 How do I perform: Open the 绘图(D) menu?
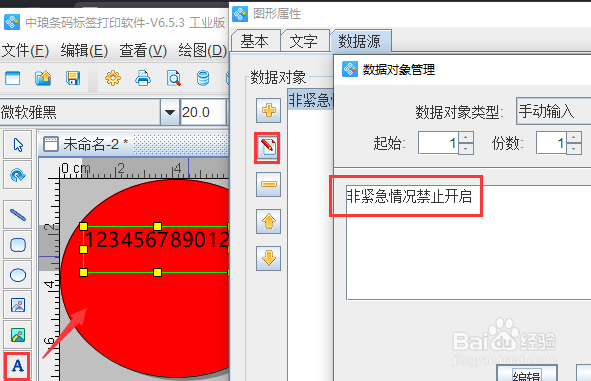(202, 50)
